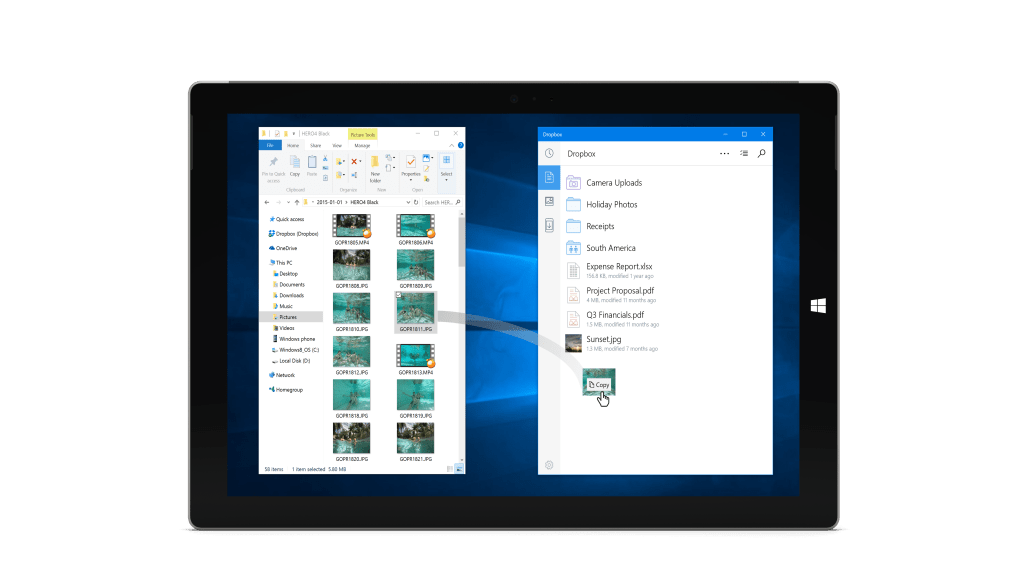Click Pin to Quick access in ribbon
1024x576 pixels.
274,168
